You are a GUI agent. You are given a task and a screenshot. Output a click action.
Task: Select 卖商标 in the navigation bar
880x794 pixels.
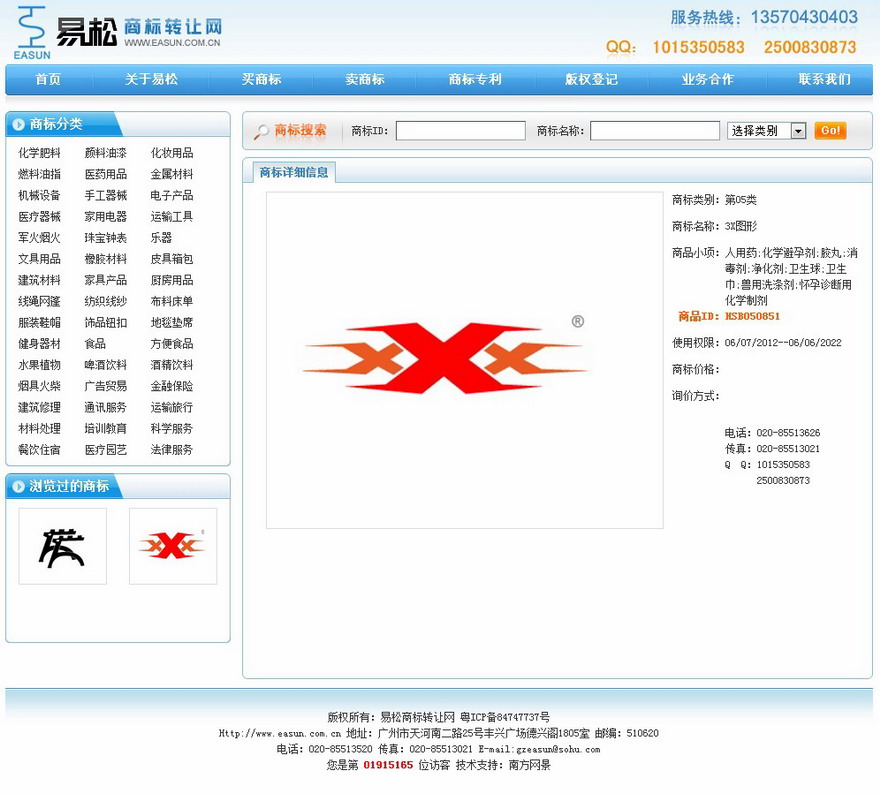[365, 79]
